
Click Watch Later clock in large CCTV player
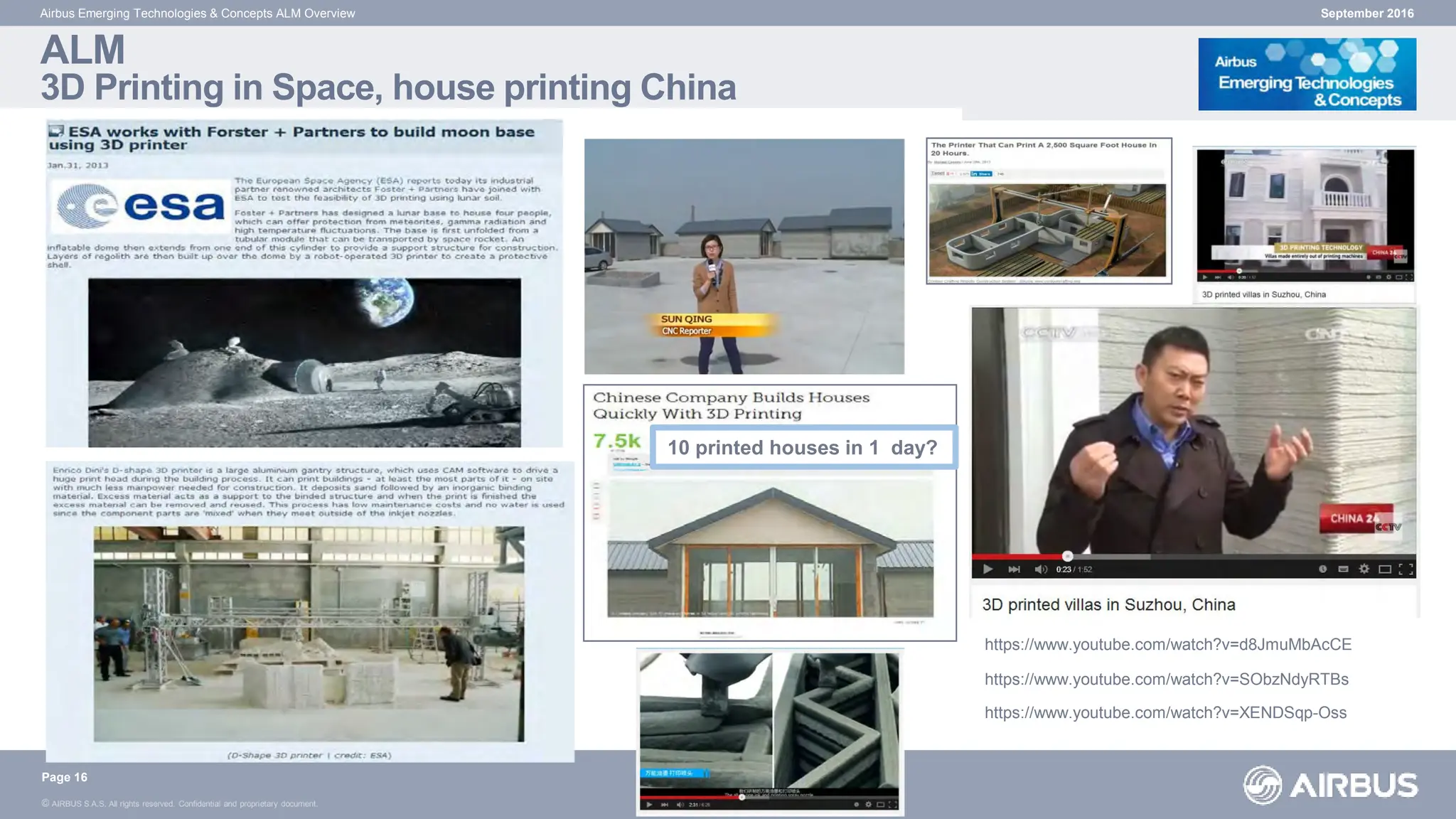point(1322,569)
